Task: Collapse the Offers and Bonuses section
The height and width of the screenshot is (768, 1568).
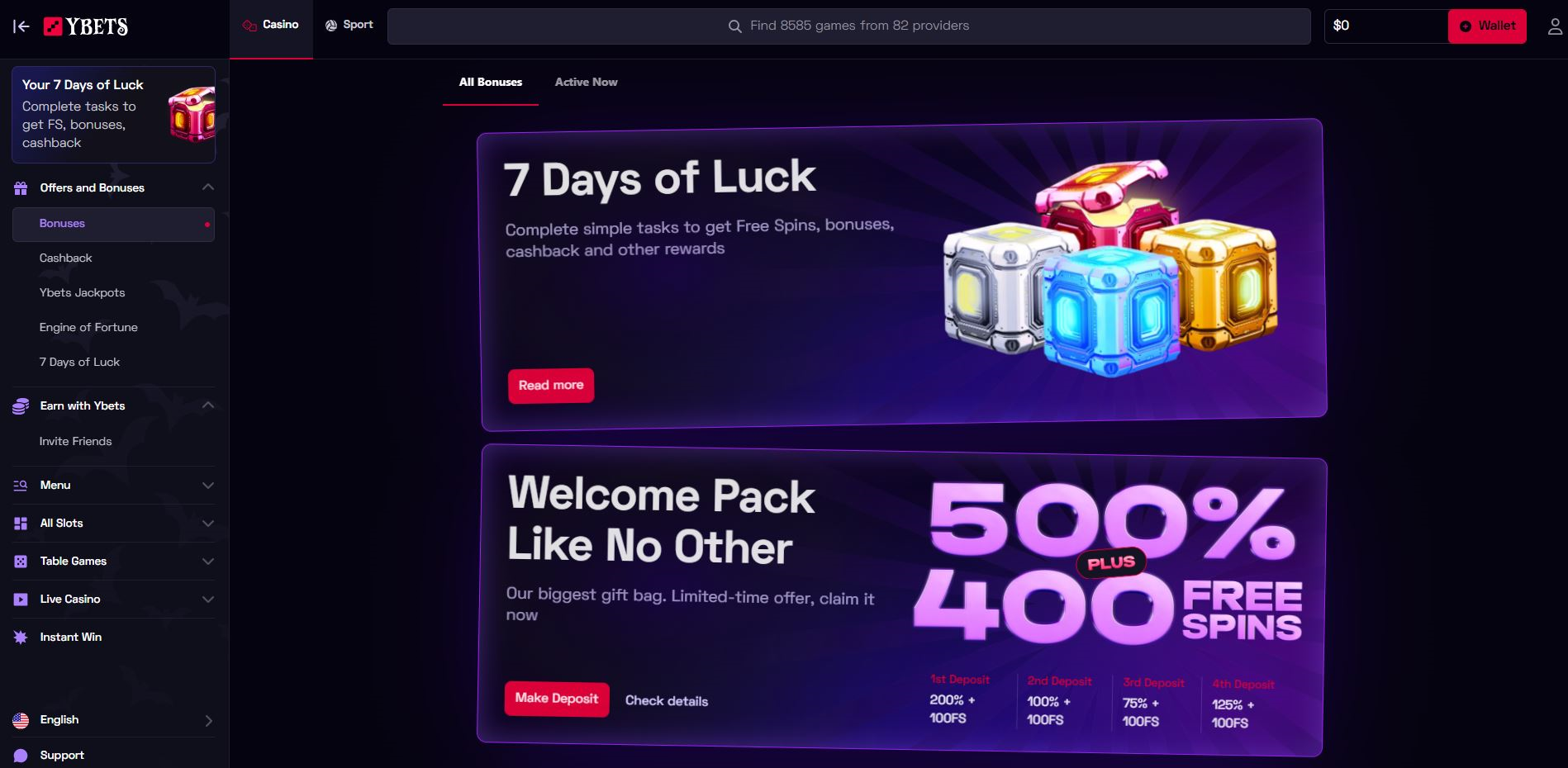Action: pos(208,187)
